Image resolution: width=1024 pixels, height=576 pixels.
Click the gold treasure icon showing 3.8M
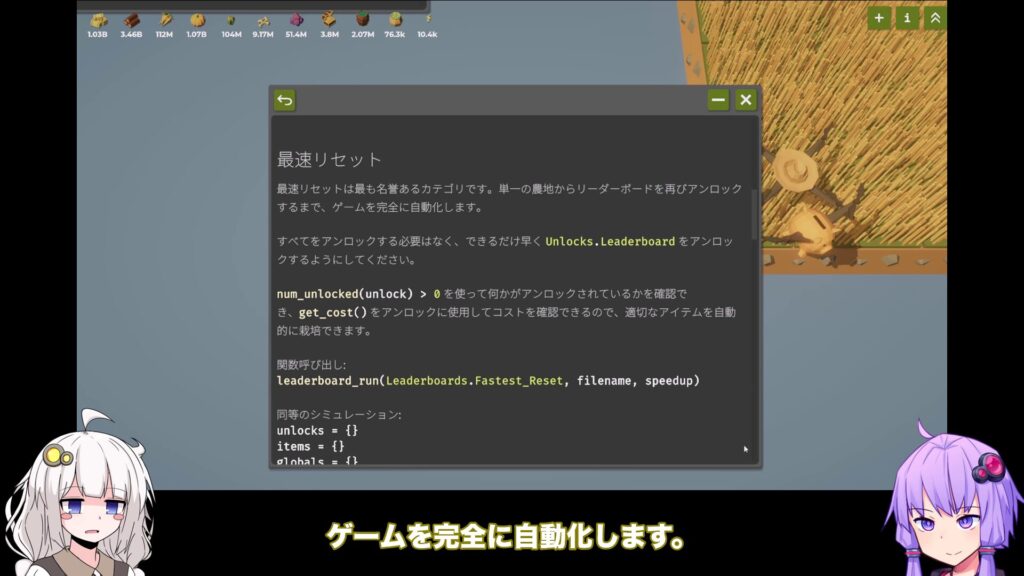coord(329,19)
